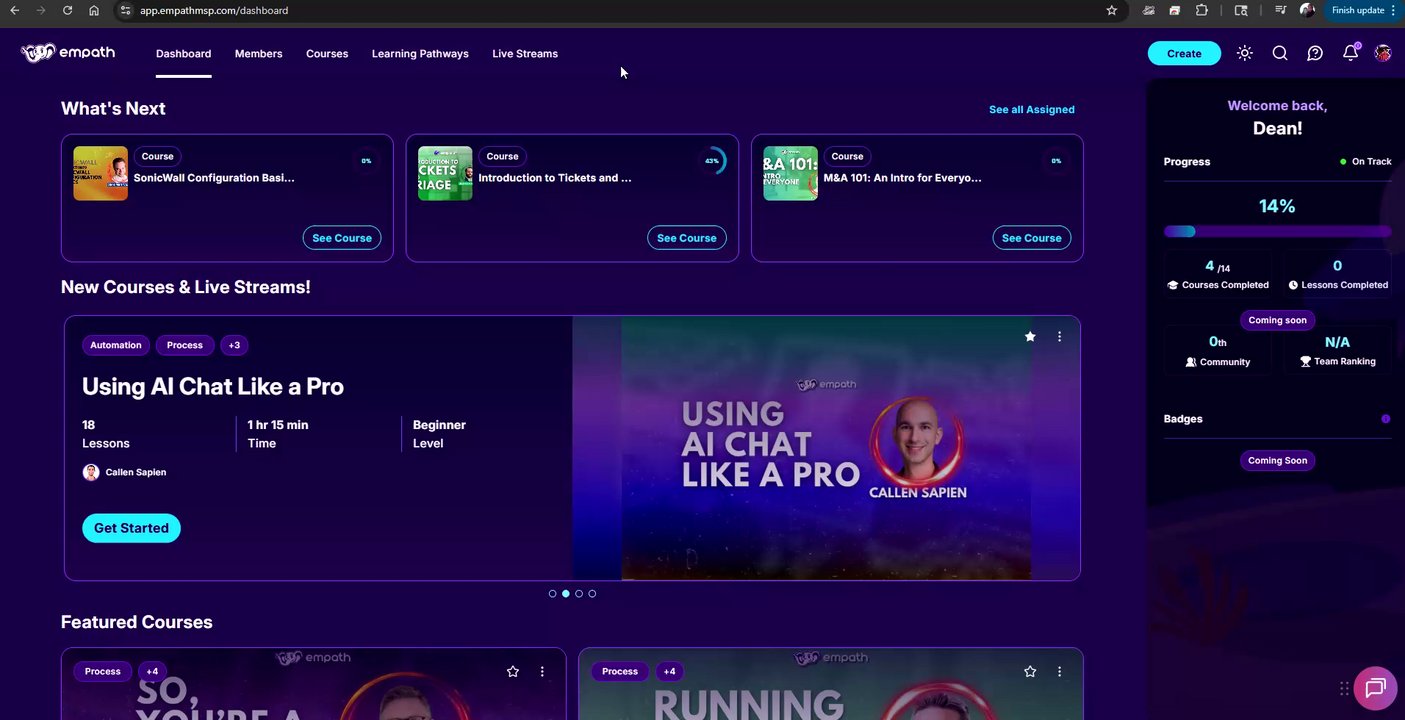Open the SonicWall course thumbnail
Screen dimensions: 1405x720
pyautogui.click(x=100, y=173)
